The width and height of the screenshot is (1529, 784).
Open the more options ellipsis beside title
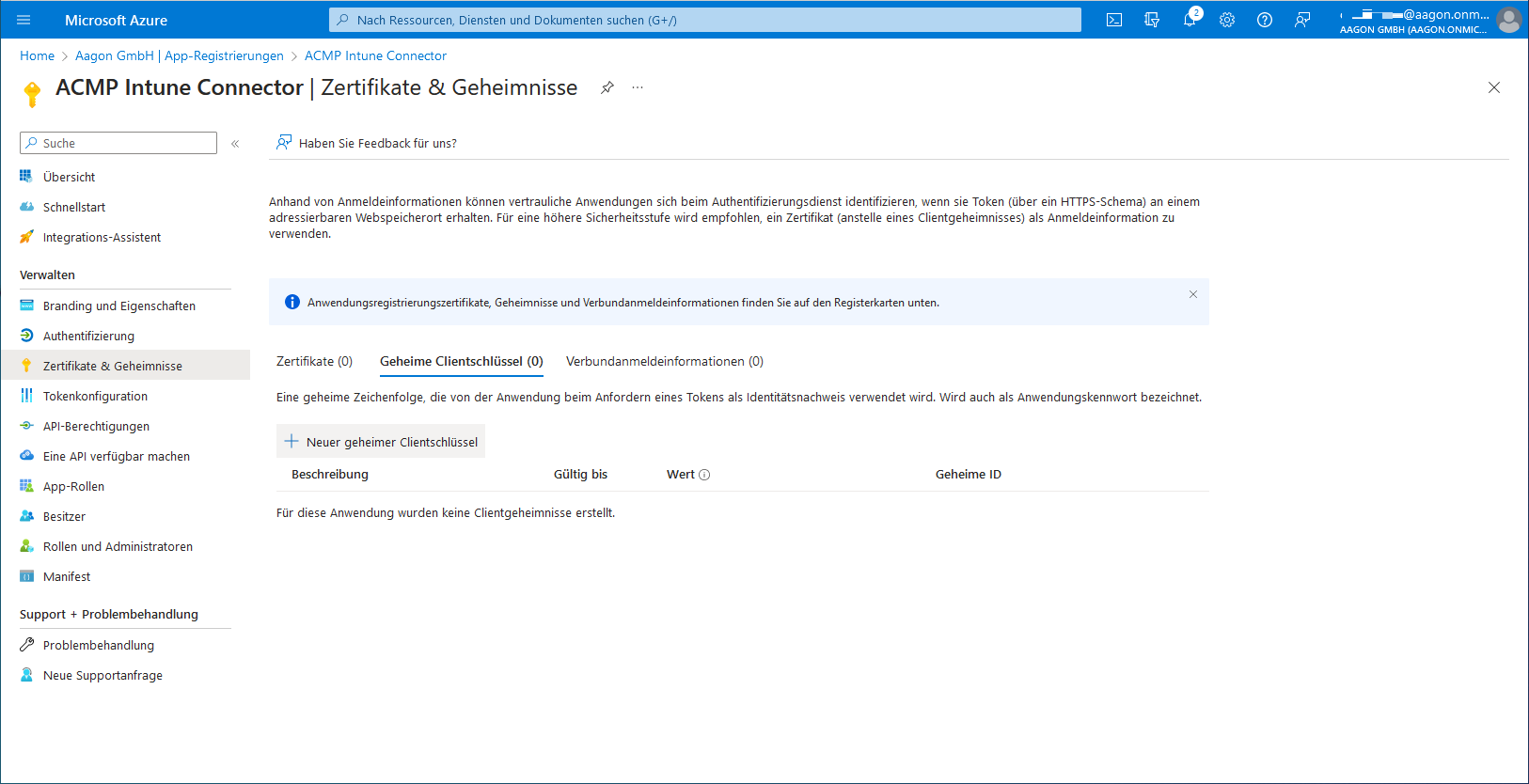click(638, 87)
